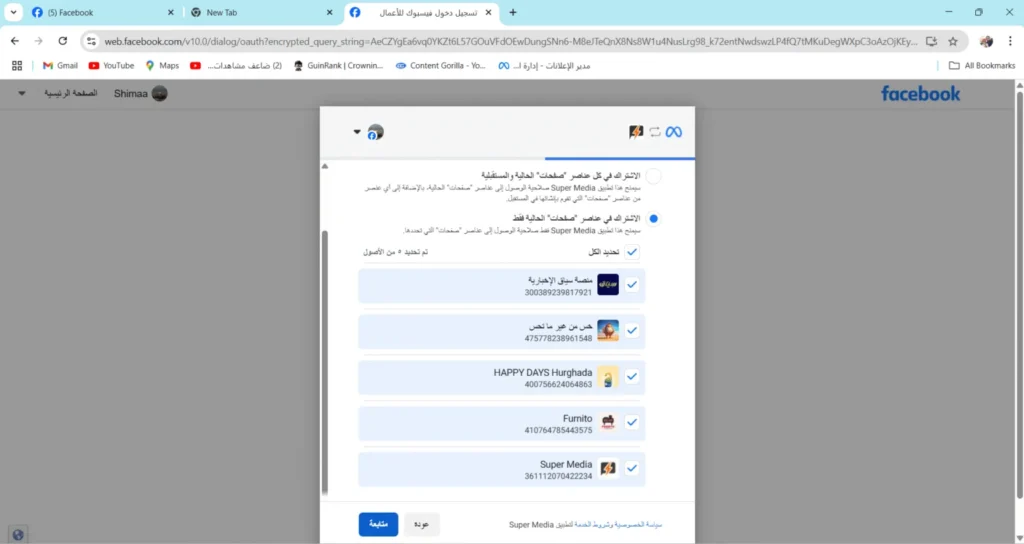This screenshot has height=544, width=1024.
Task: Click the facebook logo in page header
Action: point(920,94)
